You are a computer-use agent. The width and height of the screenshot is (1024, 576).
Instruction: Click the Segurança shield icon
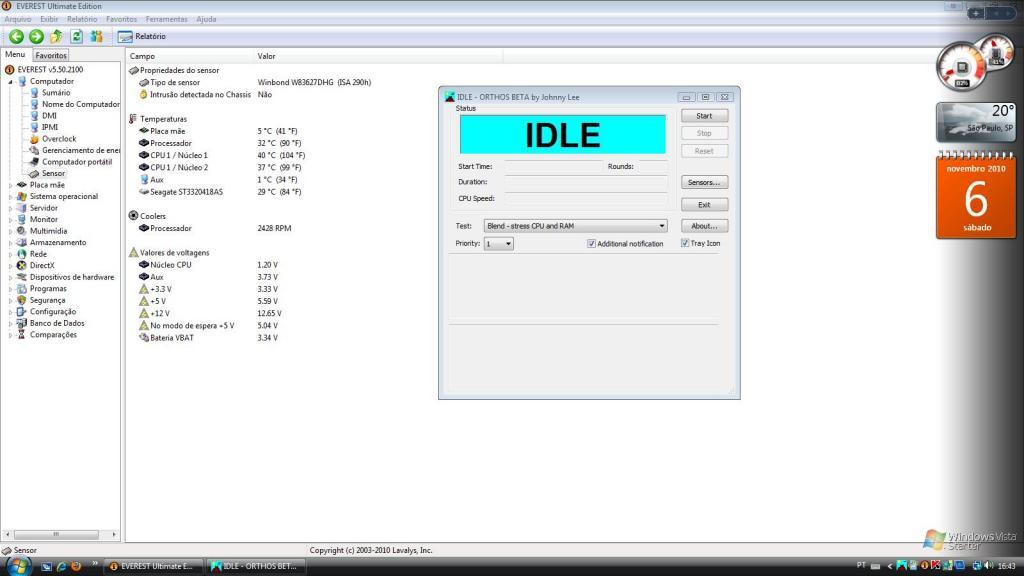(x=22, y=300)
